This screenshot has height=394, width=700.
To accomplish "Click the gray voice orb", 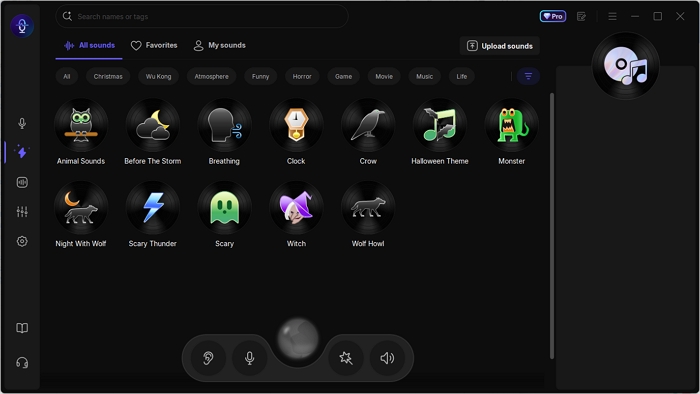I will pyautogui.click(x=298, y=339).
